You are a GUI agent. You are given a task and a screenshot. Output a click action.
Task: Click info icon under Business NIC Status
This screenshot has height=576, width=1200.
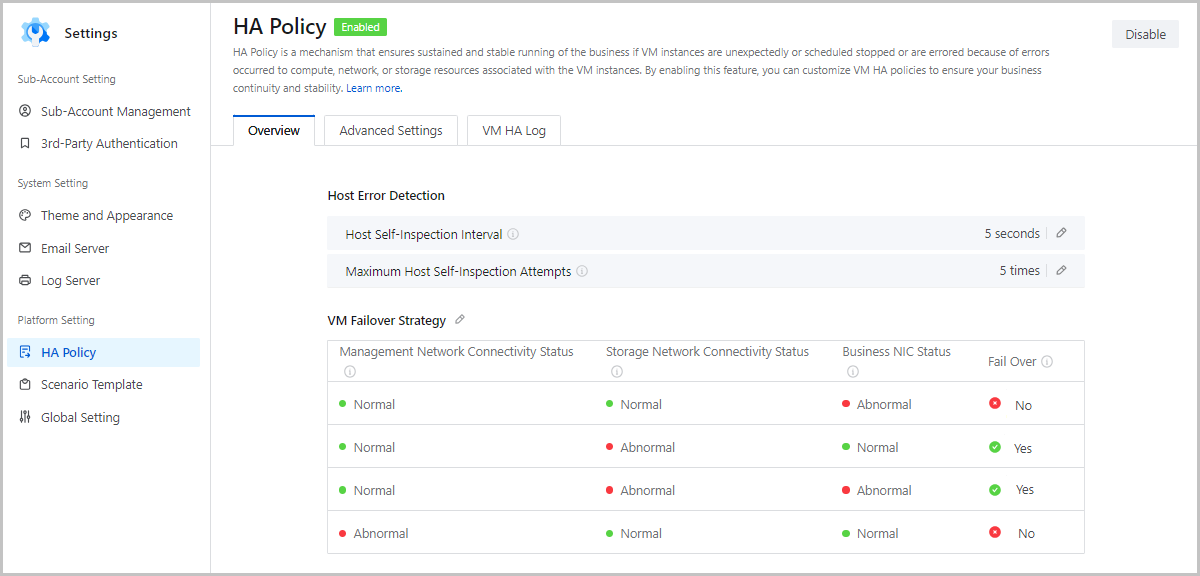pyautogui.click(x=853, y=371)
